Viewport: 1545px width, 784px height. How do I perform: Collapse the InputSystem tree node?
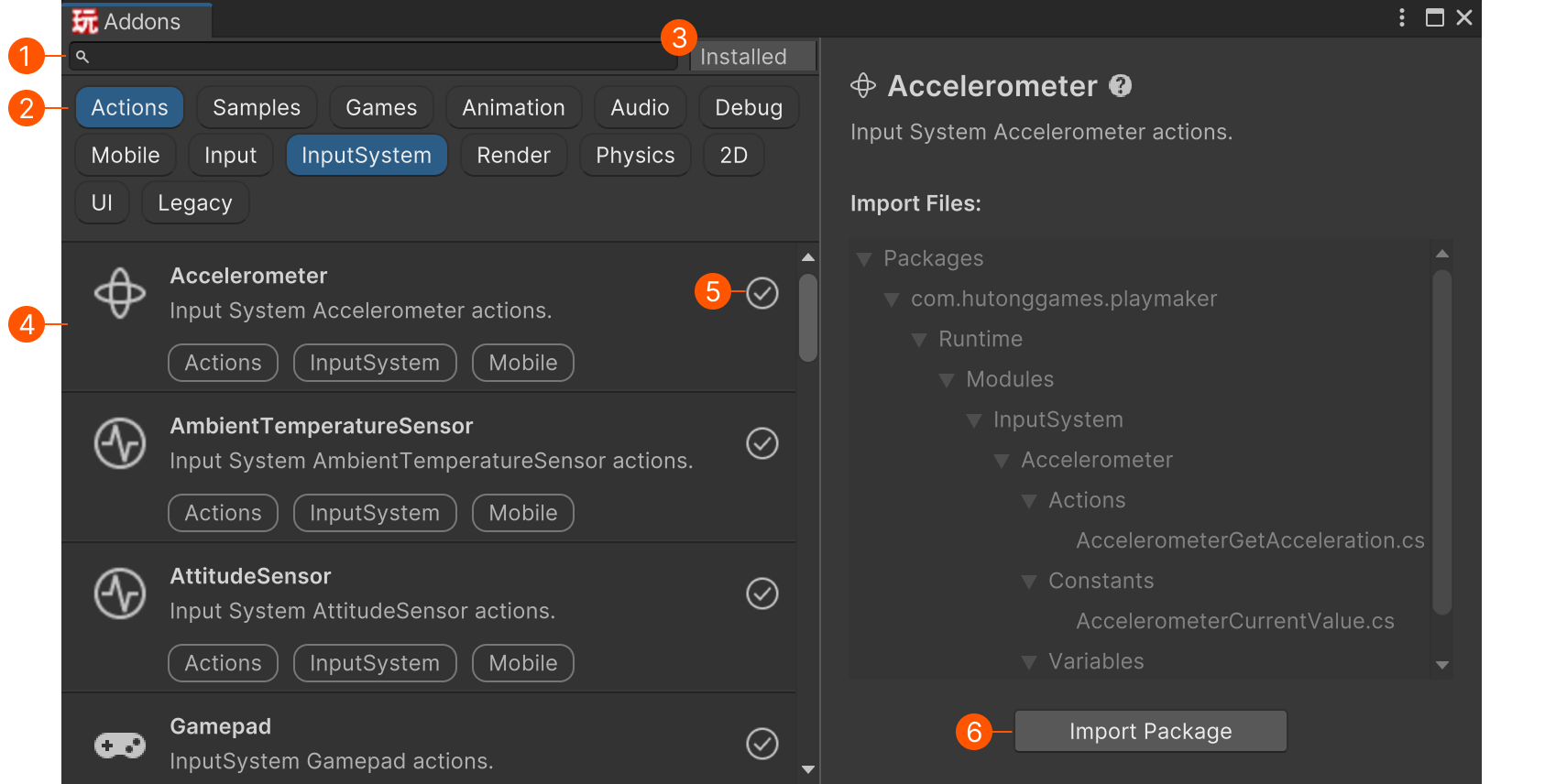pos(973,421)
